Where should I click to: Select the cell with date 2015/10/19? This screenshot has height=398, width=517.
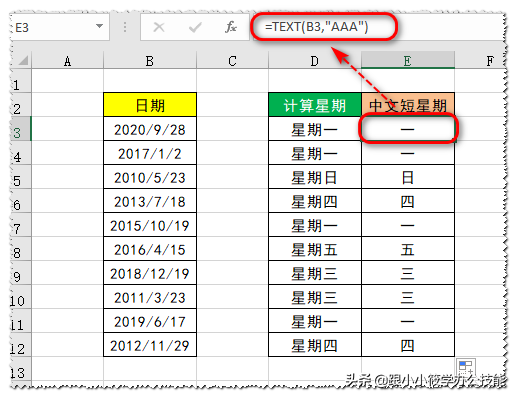pos(150,225)
